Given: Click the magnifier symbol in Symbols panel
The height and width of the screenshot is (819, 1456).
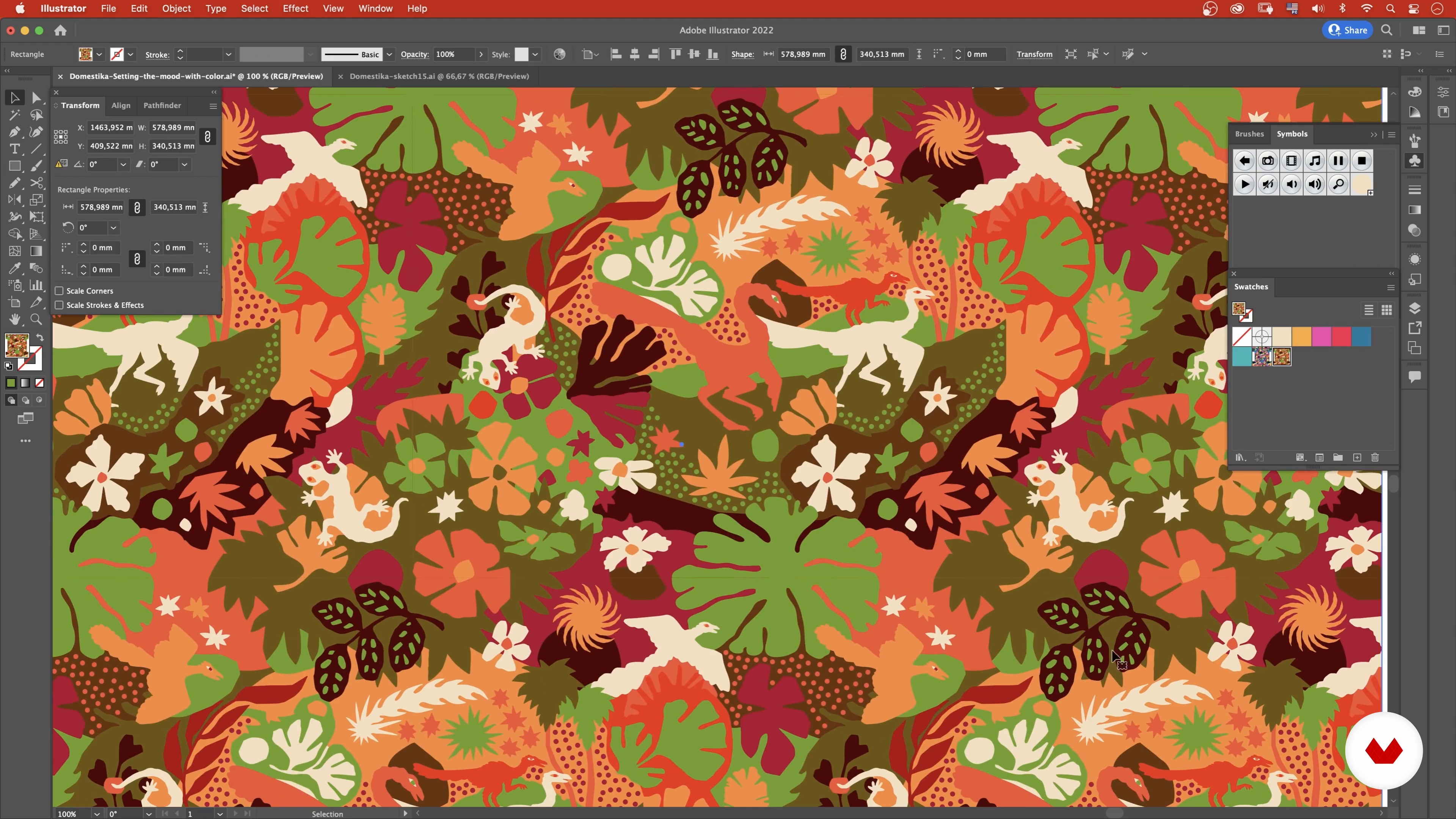Looking at the screenshot, I should click(x=1338, y=184).
